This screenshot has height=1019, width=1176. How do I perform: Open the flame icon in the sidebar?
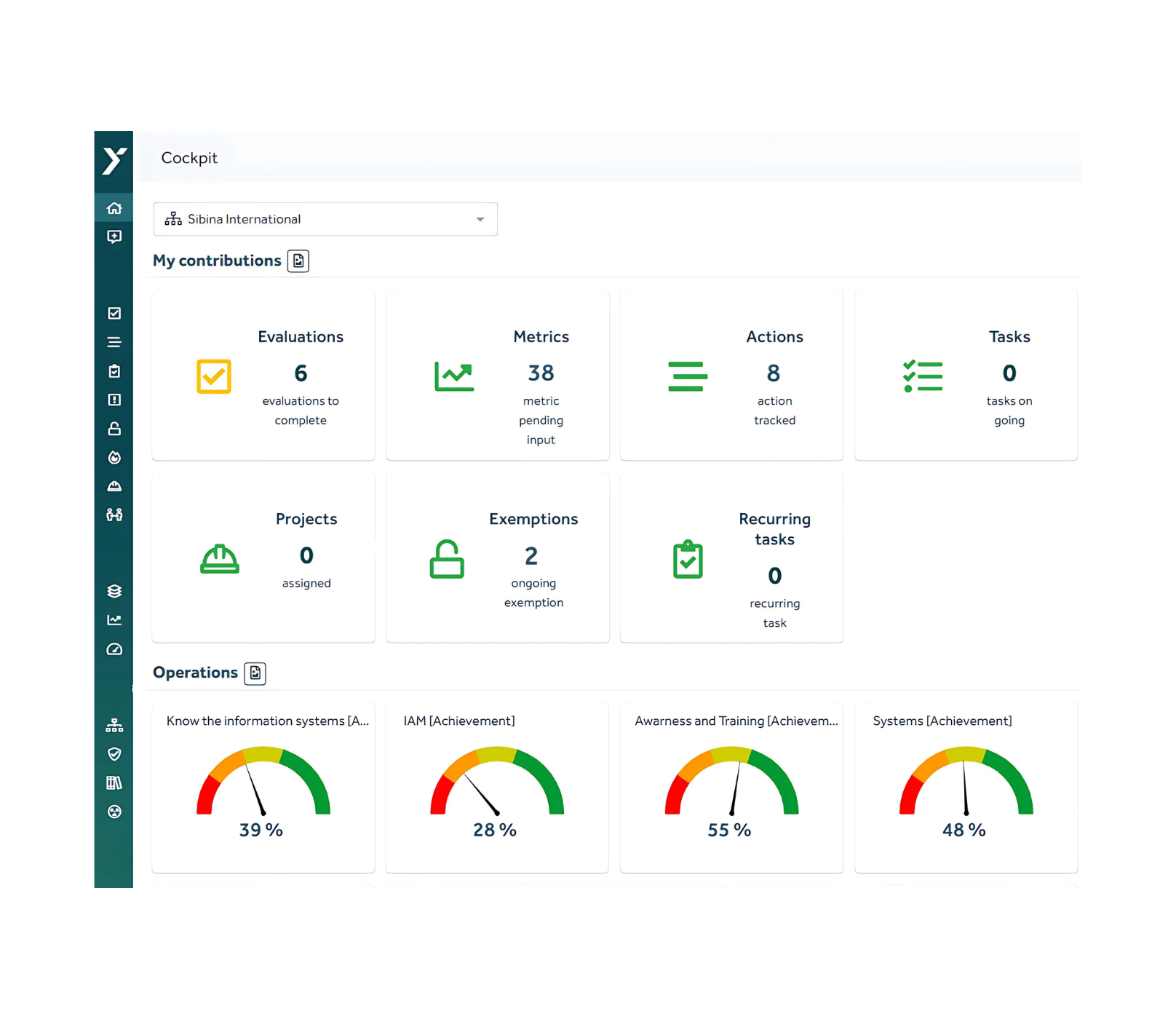(x=114, y=457)
